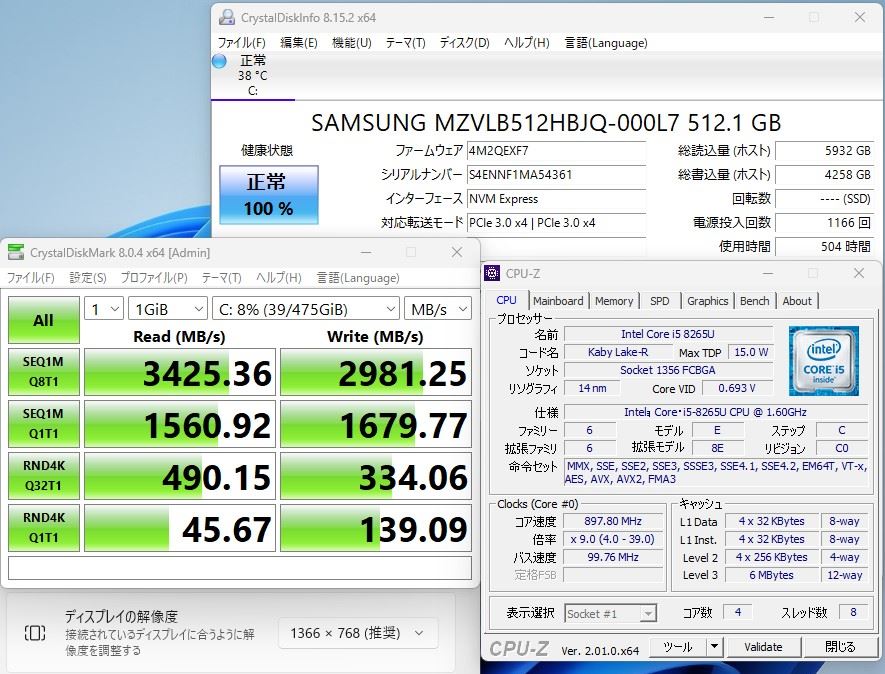Image resolution: width=885 pixels, height=674 pixels.
Task: Open 設定(S) menu in CrystalDiskMark
Action: pyautogui.click(x=87, y=278)
